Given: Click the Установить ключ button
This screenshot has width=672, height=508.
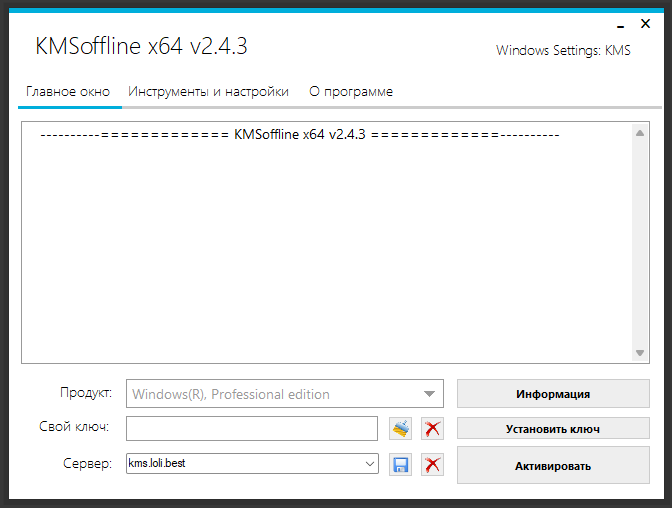Looking at the screenshot, I should click(x=553, y=429).
